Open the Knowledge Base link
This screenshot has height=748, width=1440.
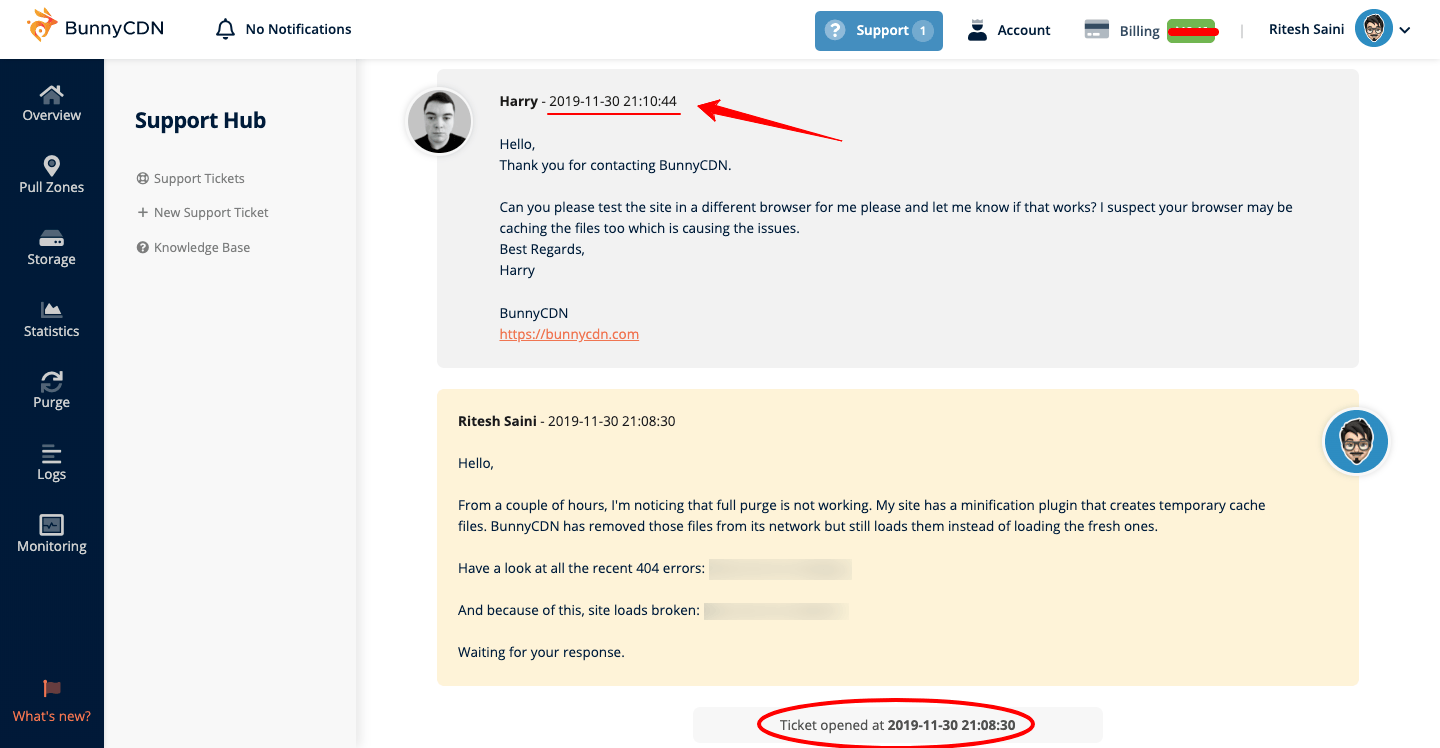(201, 247)
